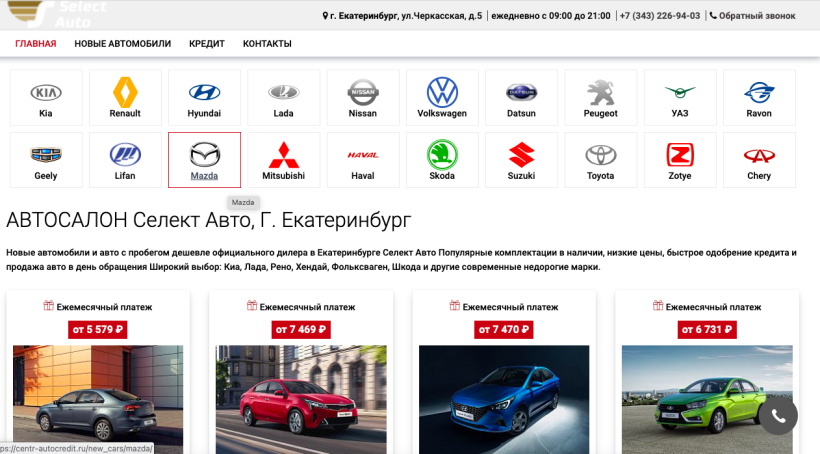Click the working hours 'ежедневно с 09:00 до 21:00'

pyautogui.click(x=551, y=16)
